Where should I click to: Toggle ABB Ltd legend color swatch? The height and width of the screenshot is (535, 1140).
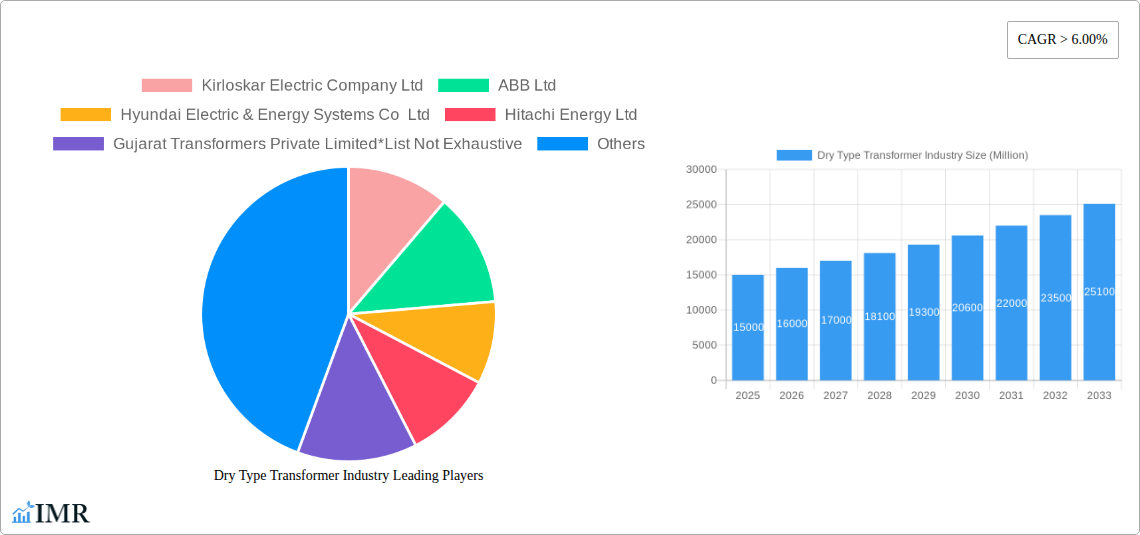tap(463, 85)
